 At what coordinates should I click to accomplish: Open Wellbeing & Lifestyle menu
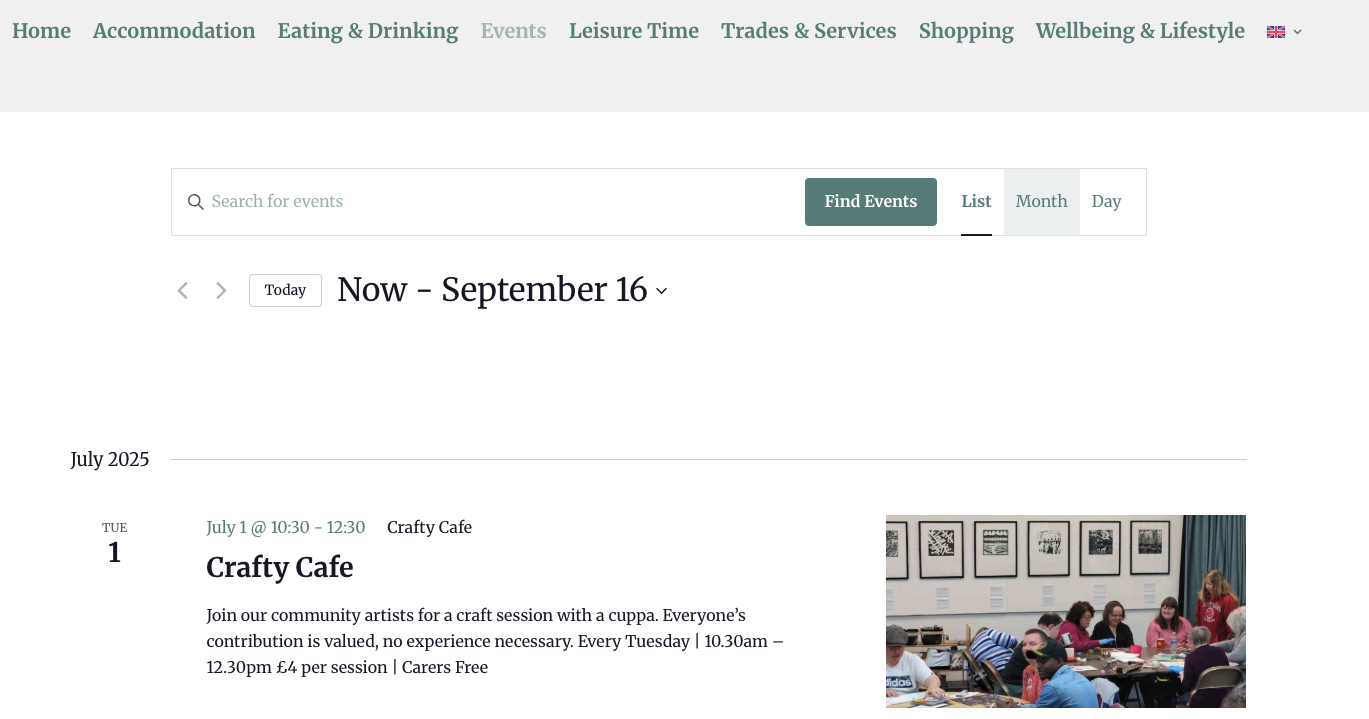[1140, 31]
